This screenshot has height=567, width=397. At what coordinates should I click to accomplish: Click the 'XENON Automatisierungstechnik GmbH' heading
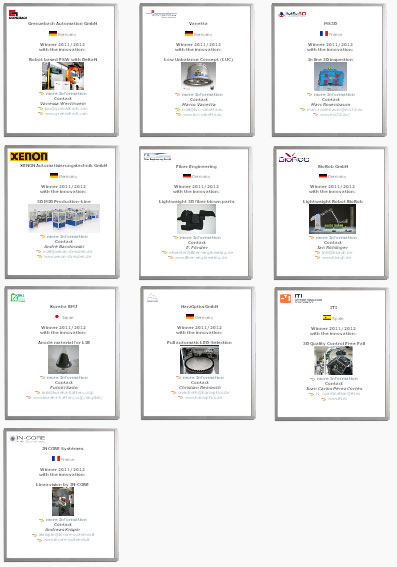click(x=64, y=165)
